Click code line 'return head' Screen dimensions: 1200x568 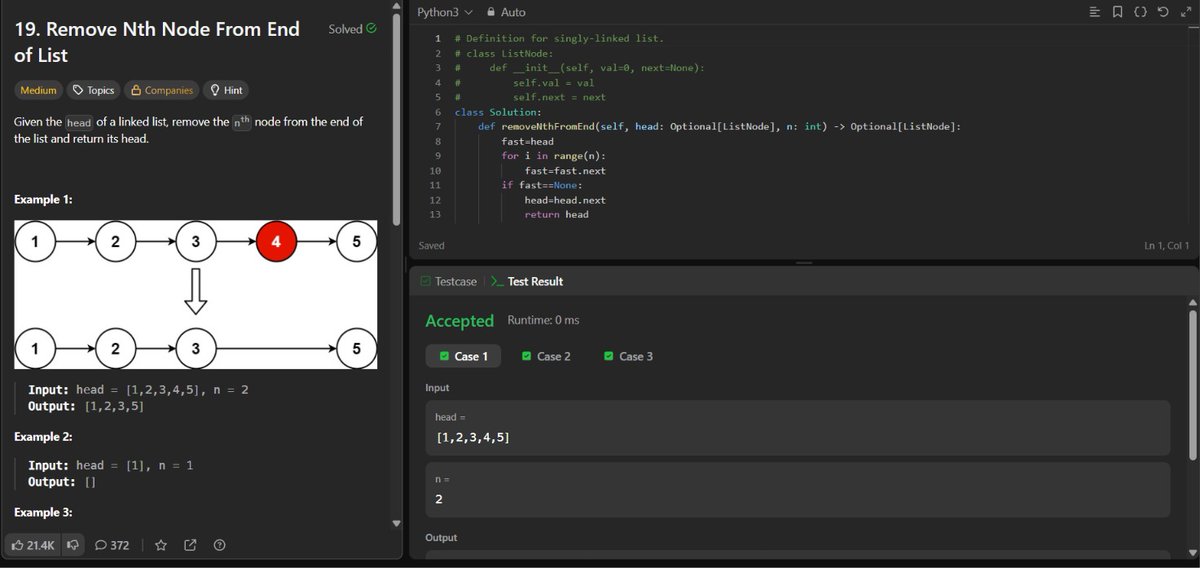tap(556, 214)
